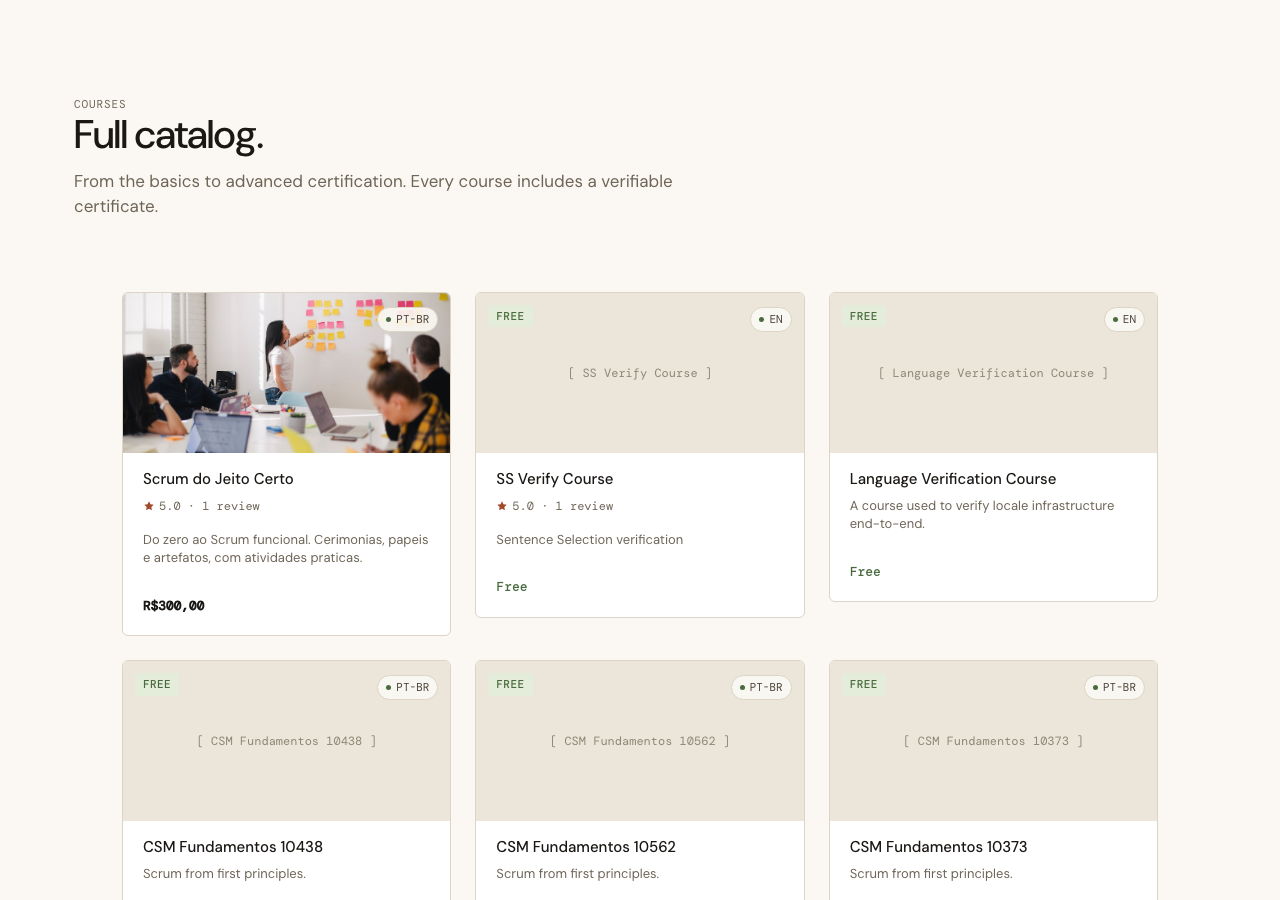Click 'Sentence Selection verification' text
The image size is (1280, 900).
590,540
